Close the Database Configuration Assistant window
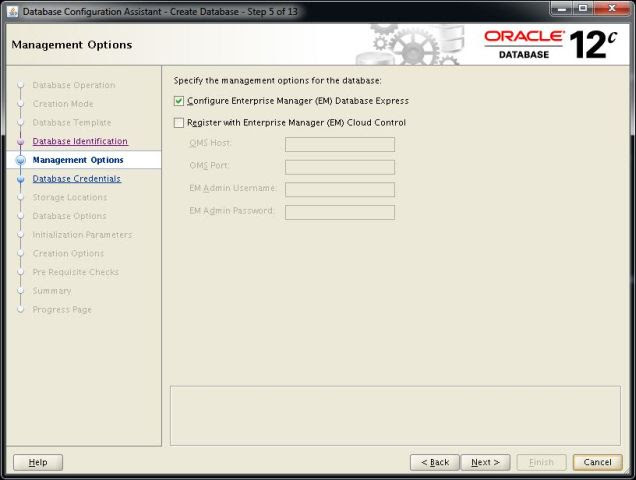 tap(612, 9)
